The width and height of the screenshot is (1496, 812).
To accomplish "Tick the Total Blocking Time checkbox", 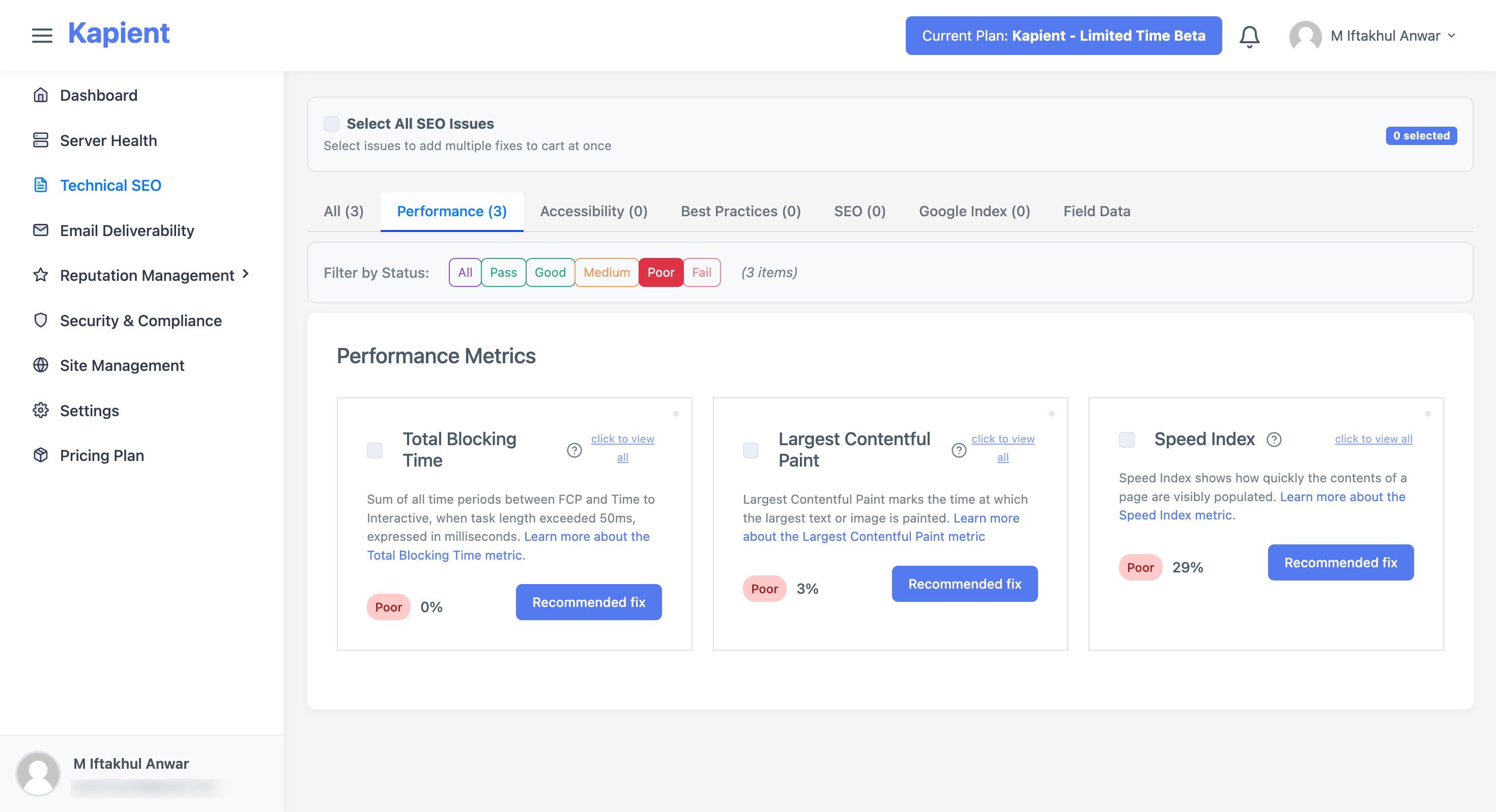I will click(x=375, y=450).
